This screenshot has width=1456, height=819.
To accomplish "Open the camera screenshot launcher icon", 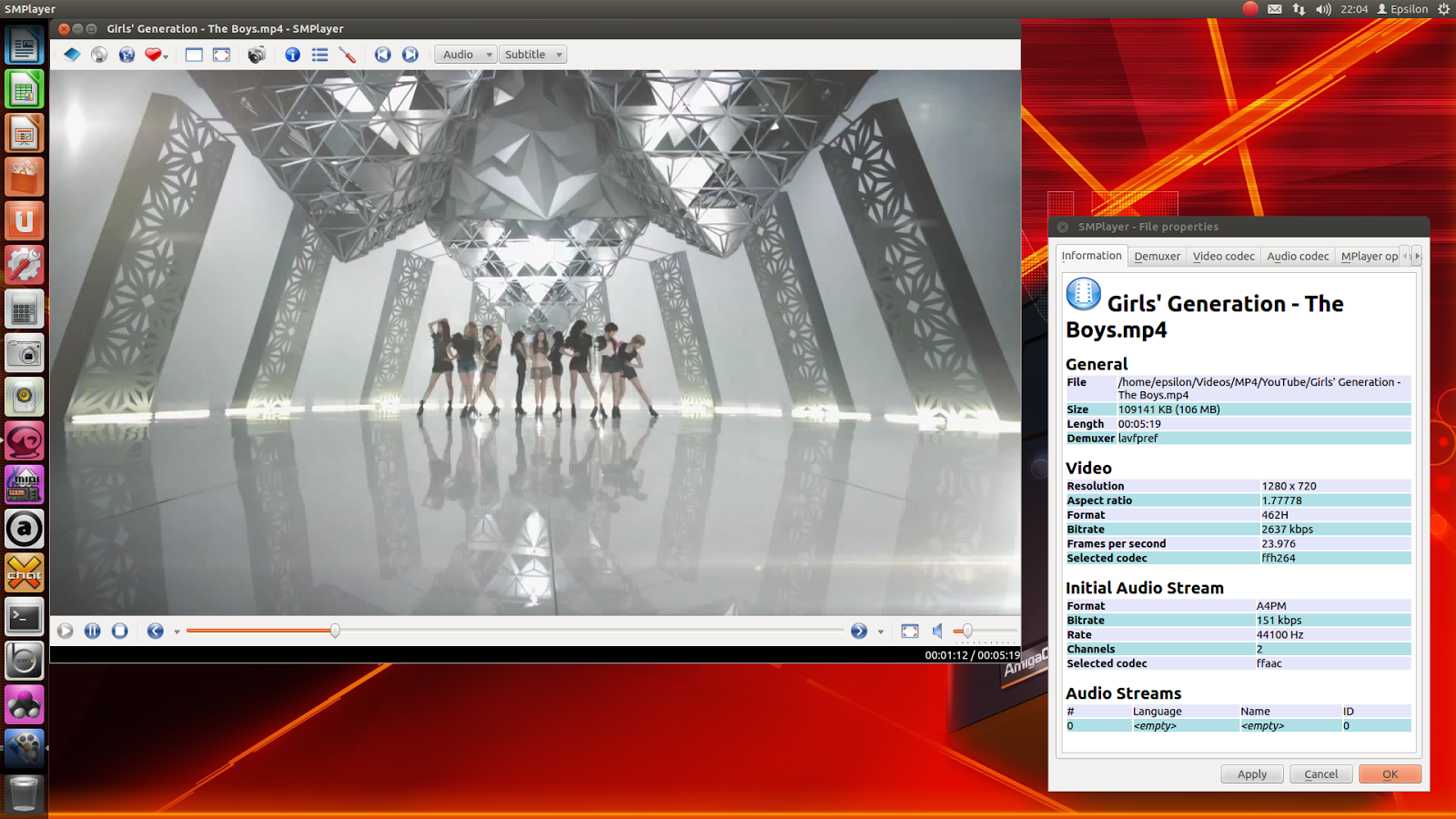I will 25,353.
